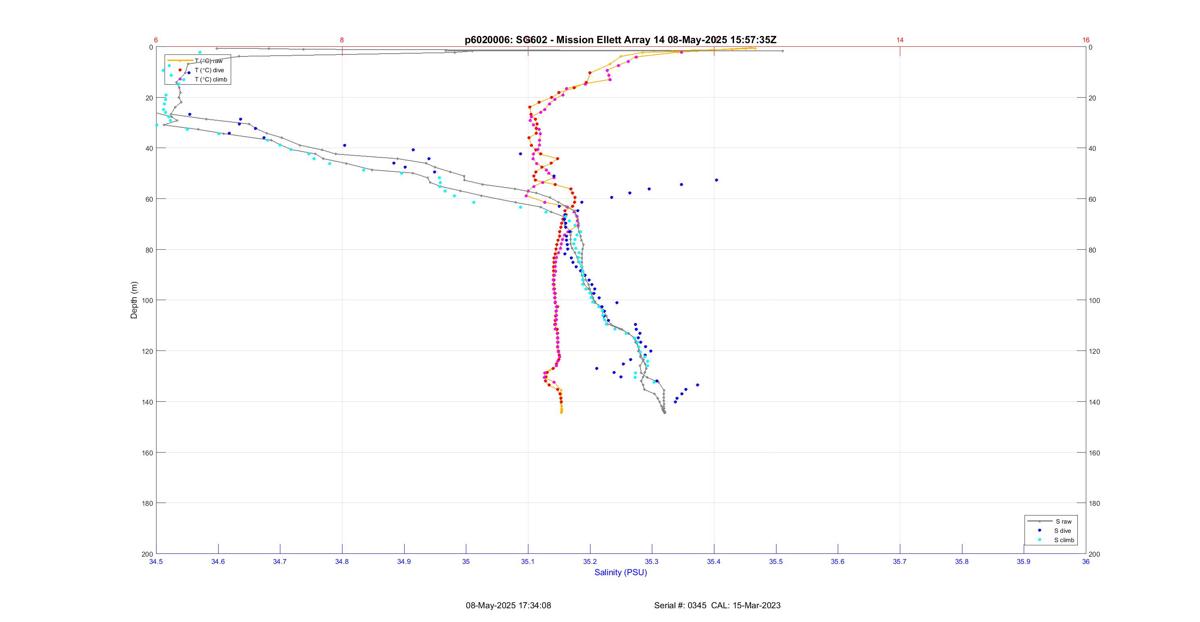
Task: Click salinity tick label 35.8
Action: 962,562
